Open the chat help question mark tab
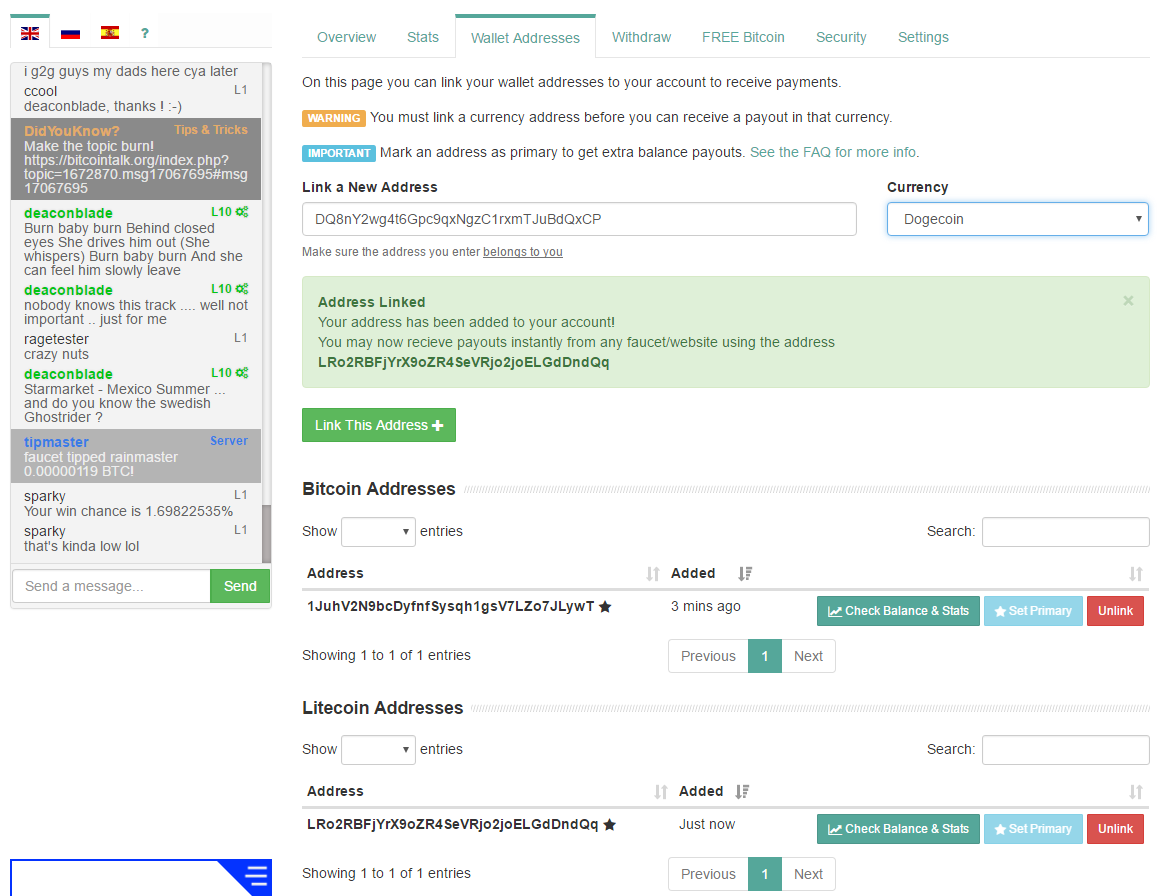This screenshot has height=896, width=1169. [x=145, y=33]
